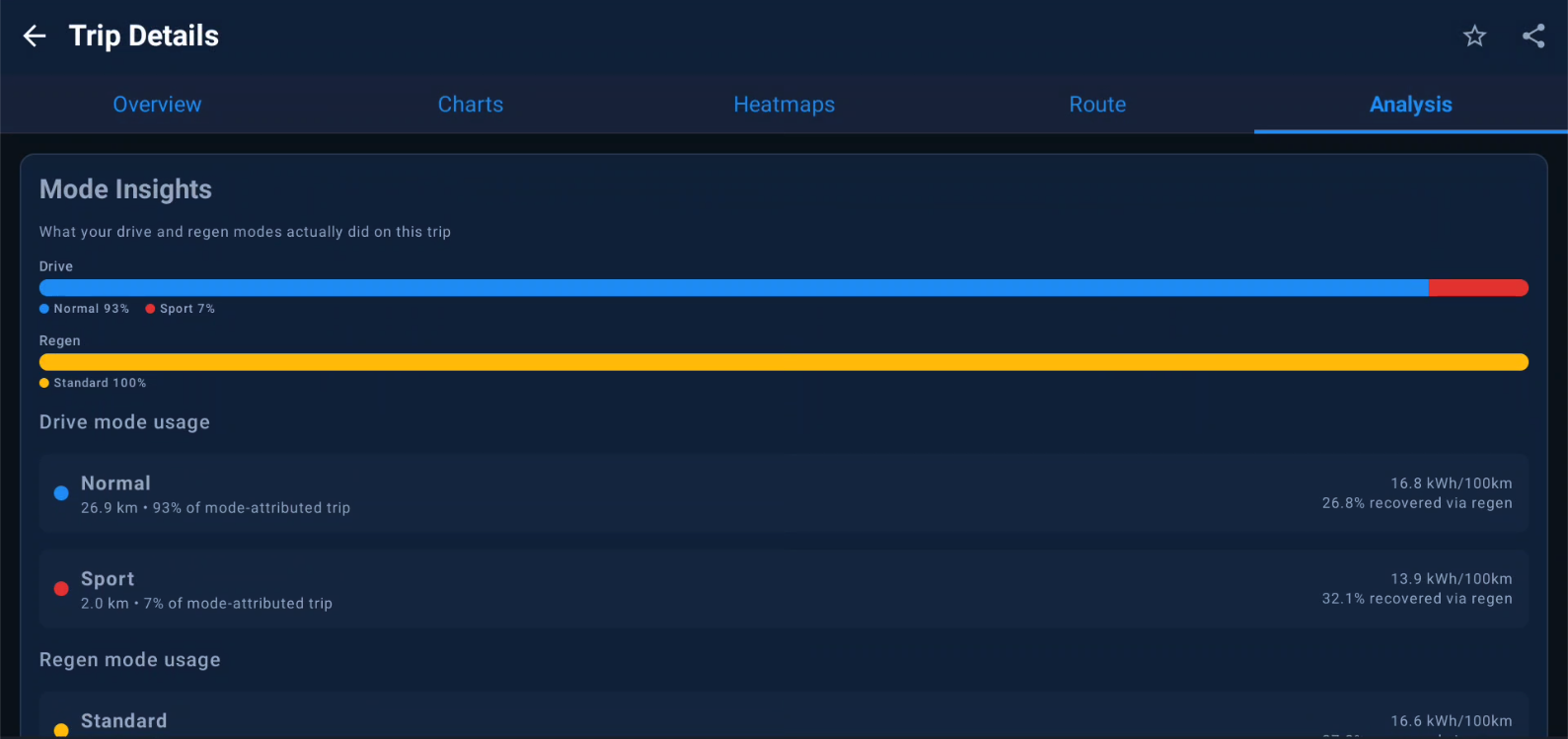Click the yellow Regen Standard bar

click(784, 362)
